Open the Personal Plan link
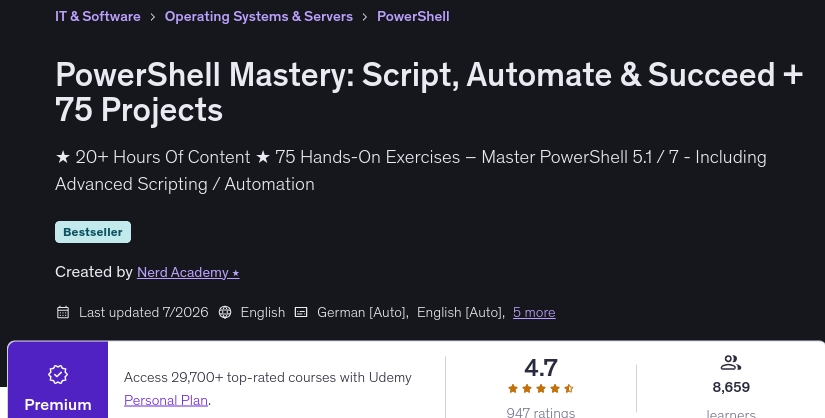825x418 pixels. tap(166, 400)
